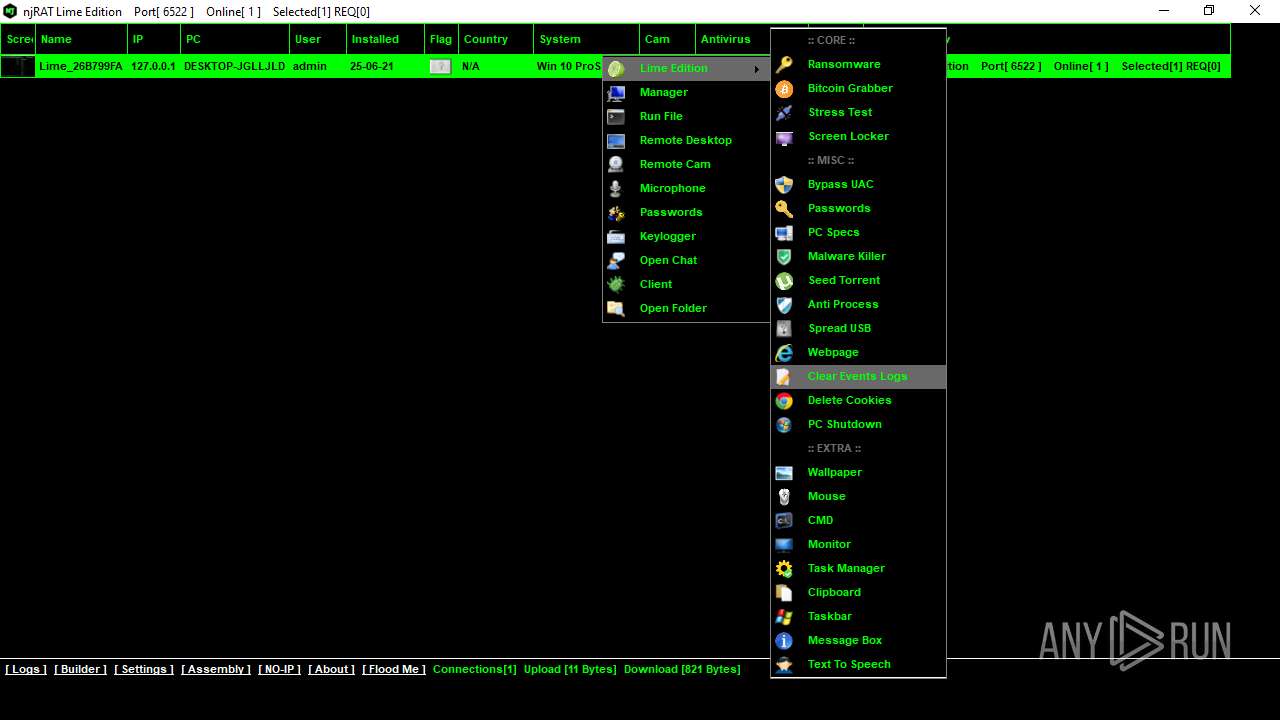Click the PC Shutdown icon
The image size is (1280, 720).
pyautogui.click(x=785, y=425)
